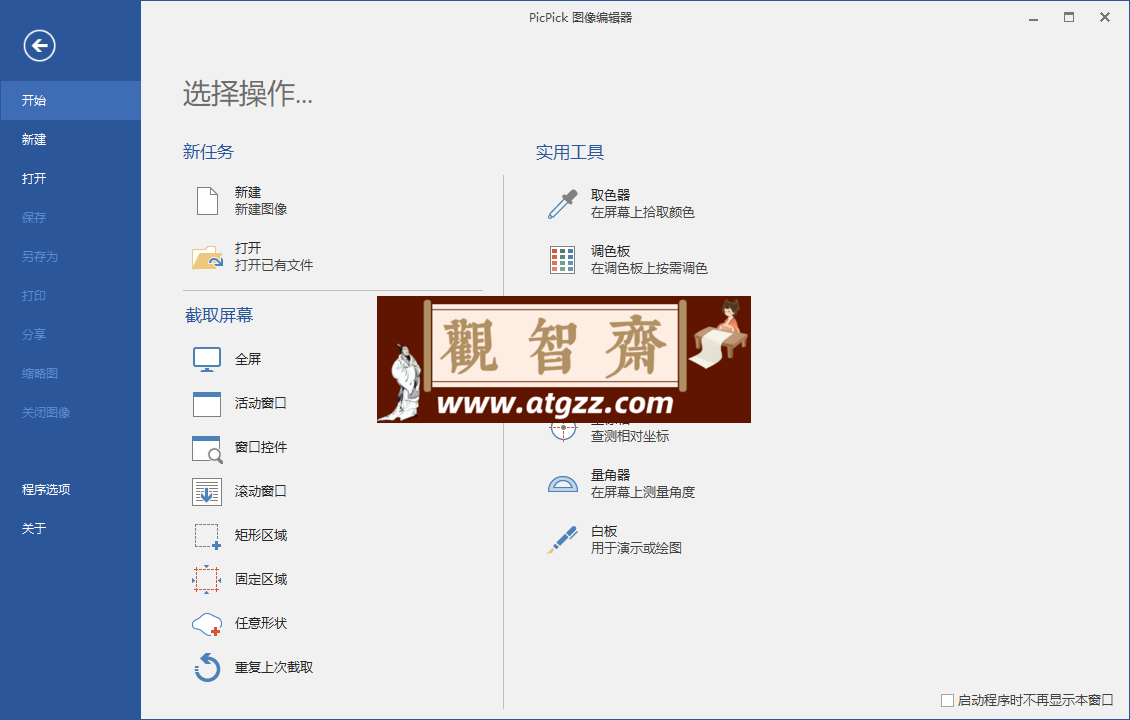Click the 滚动窗口 label
Screen dimensions: 1130x720
tap(261, 492)
